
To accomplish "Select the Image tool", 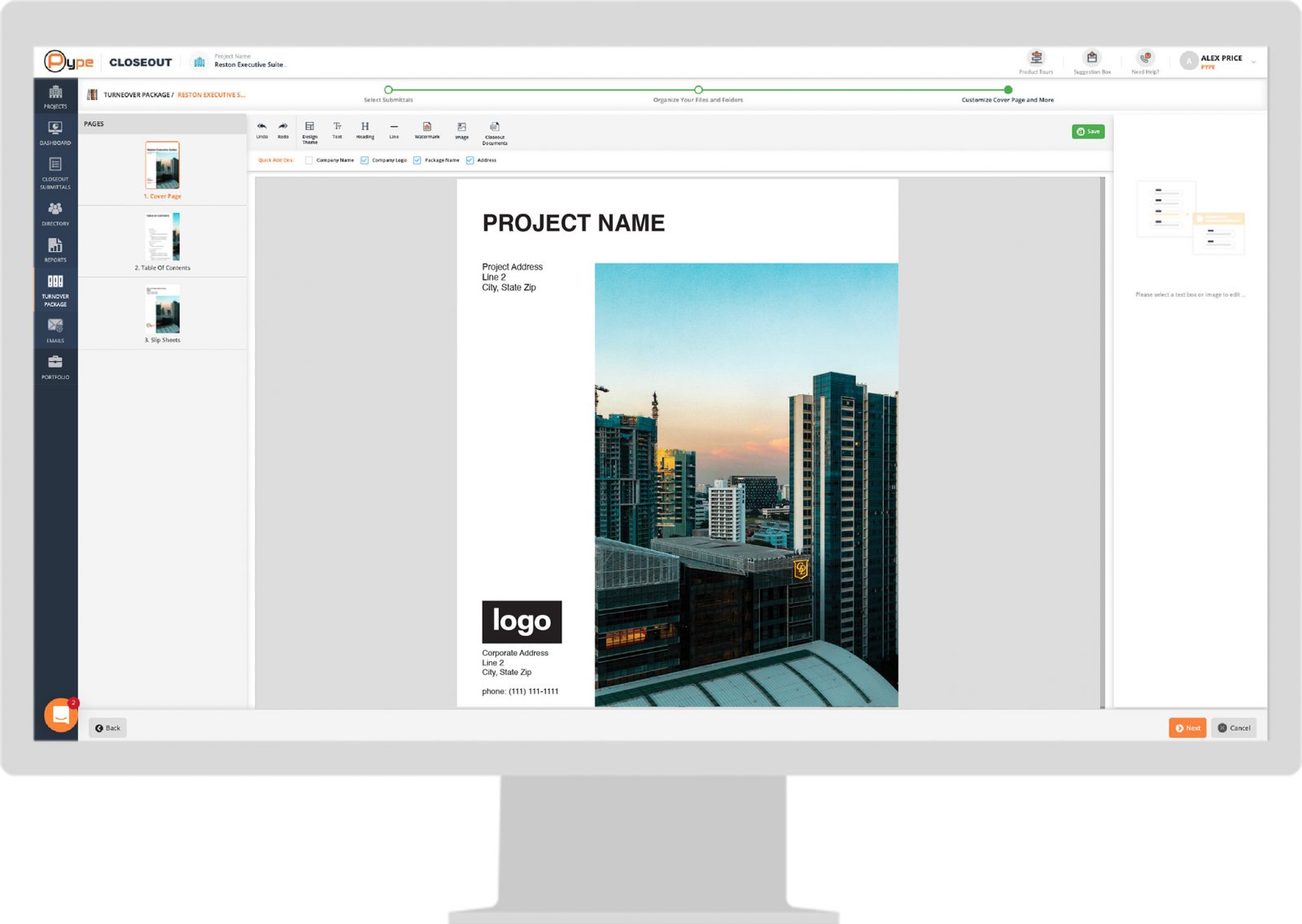I will pos(461,128).
